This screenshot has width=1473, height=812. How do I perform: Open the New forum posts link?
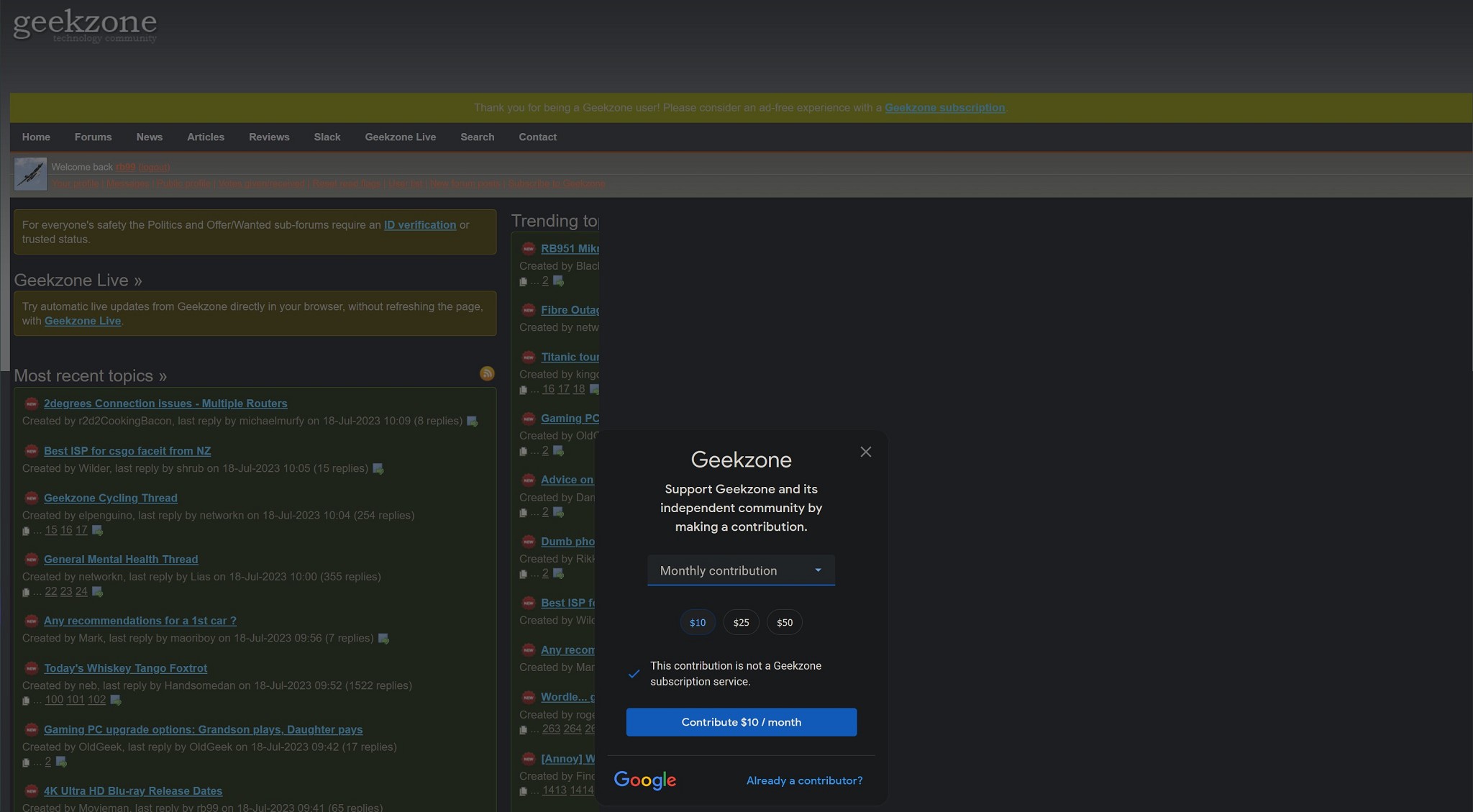tap(465, 184)
